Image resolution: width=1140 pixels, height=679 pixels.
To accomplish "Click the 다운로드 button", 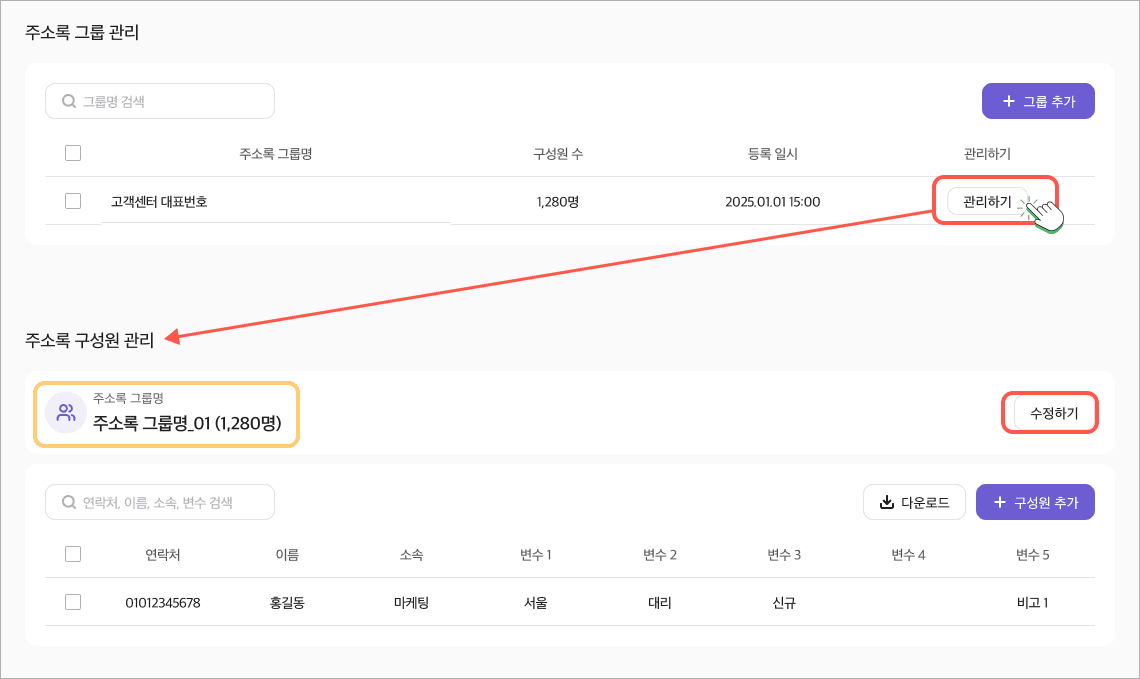I will pos(915,502).
